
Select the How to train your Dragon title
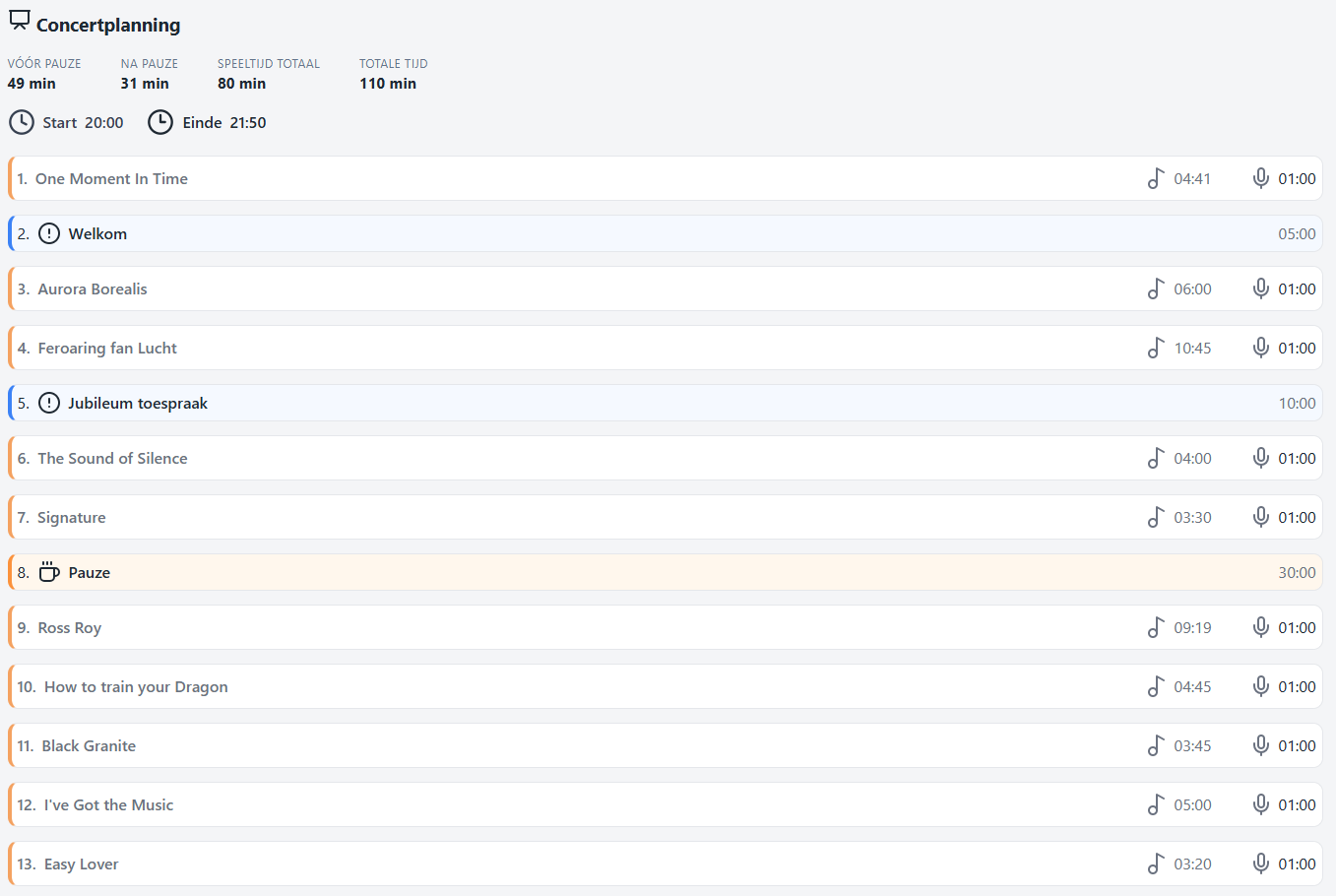click(136, 687)
